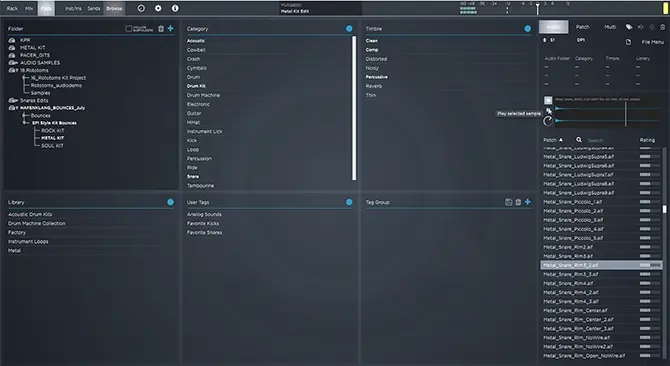Add a new folder with plus icon
The image size is (670, 366).
click(170, 28)
